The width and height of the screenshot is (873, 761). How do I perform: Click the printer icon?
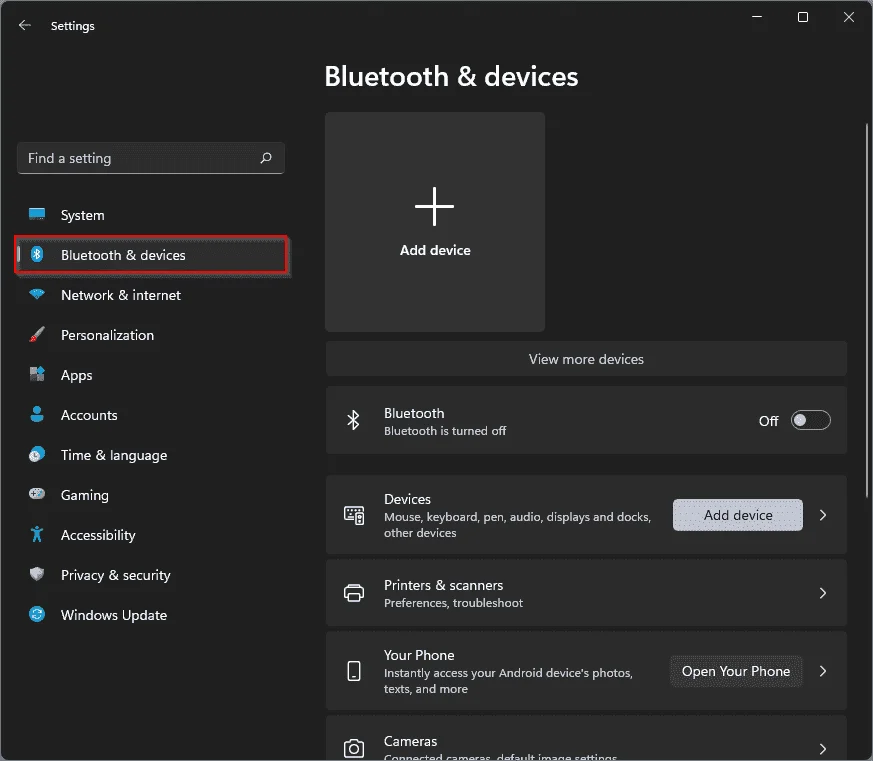click(x=354, y=593)
